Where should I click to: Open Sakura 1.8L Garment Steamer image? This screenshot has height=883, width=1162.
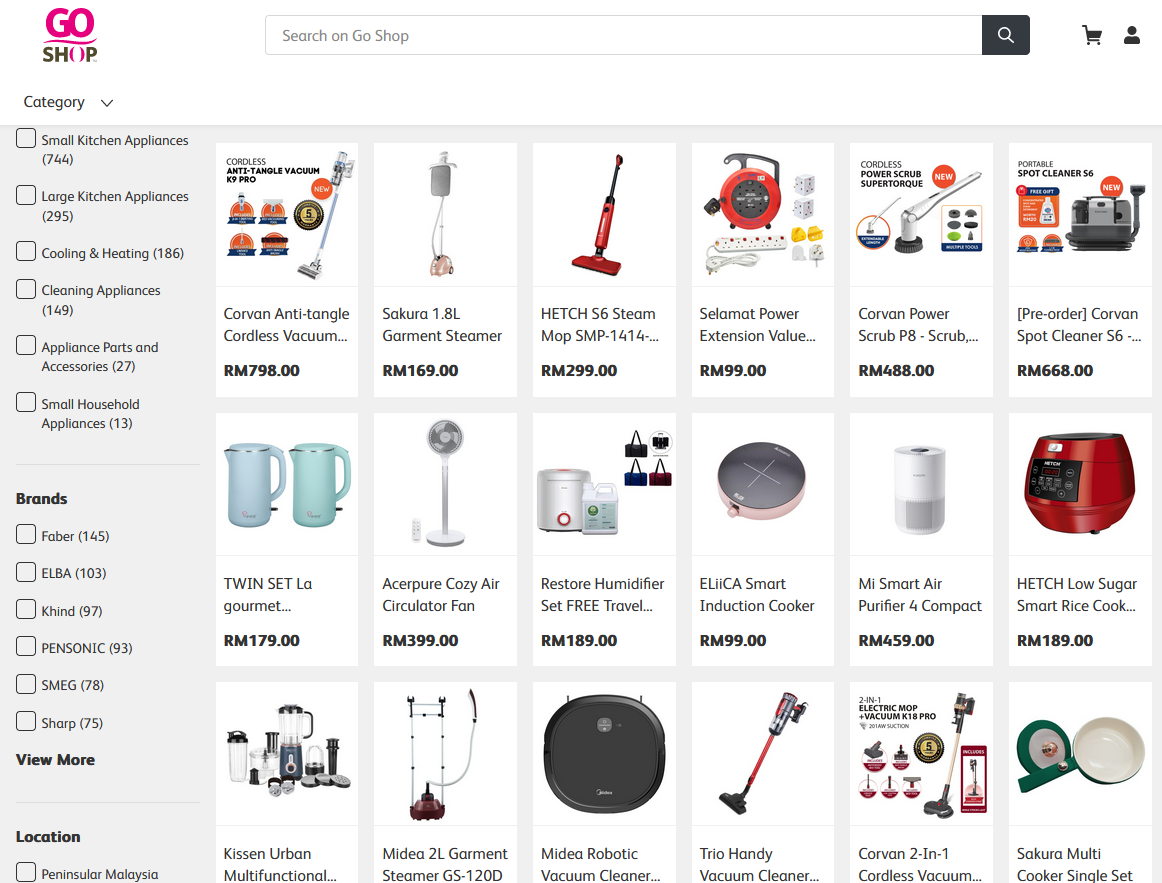click(x=445, y=214)
